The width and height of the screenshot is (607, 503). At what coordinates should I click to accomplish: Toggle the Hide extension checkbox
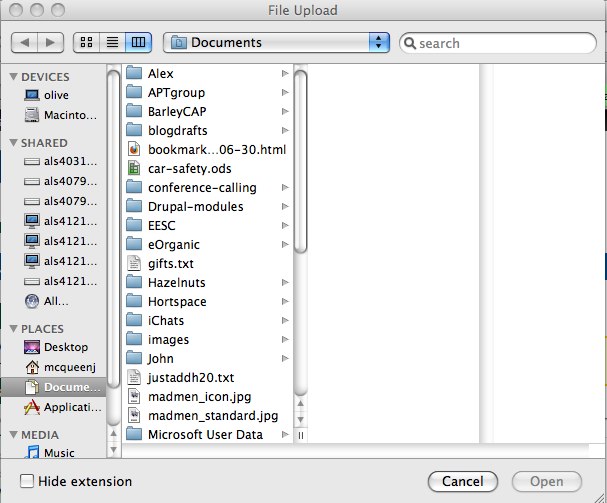pyautogui.click(x=27, y=481)
